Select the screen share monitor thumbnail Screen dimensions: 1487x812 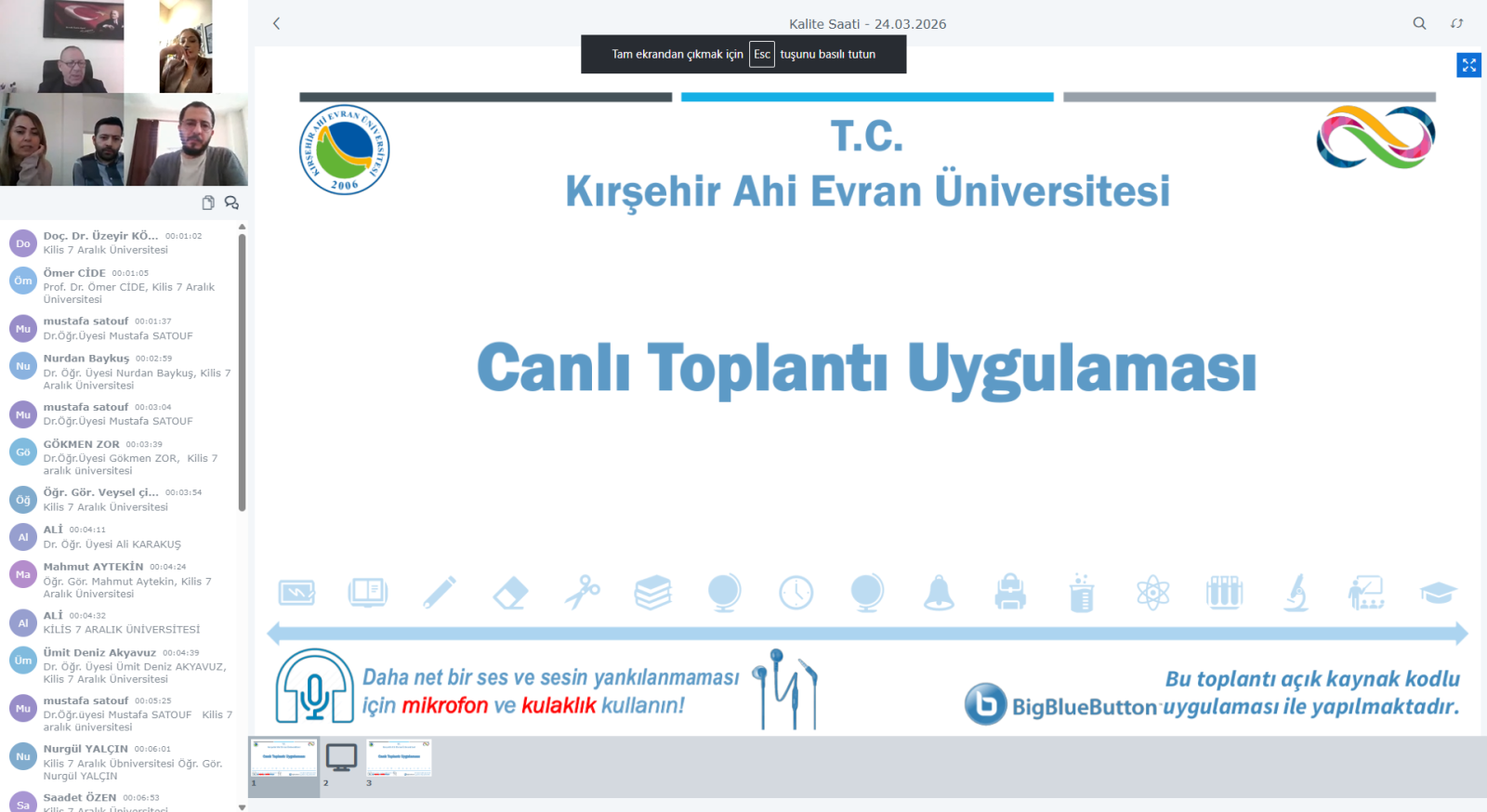341,759
